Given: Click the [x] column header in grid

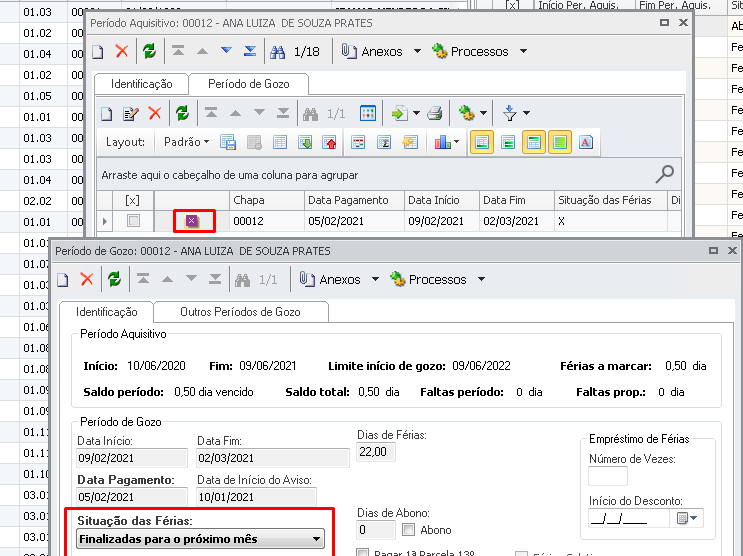Looking at the screenshot, I should [133, 200].
